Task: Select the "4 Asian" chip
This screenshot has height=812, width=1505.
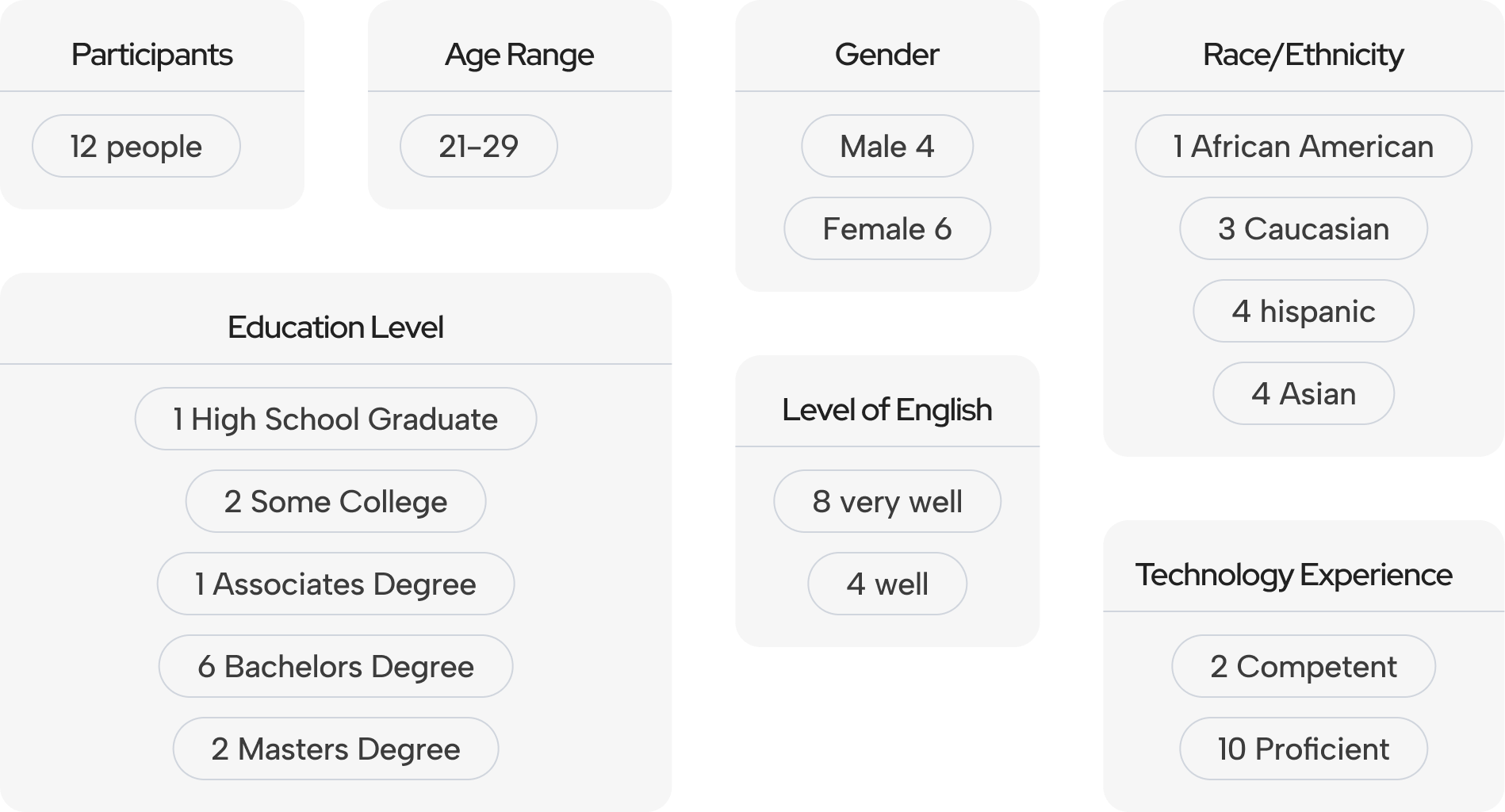Action: (x=1303, y=394)
